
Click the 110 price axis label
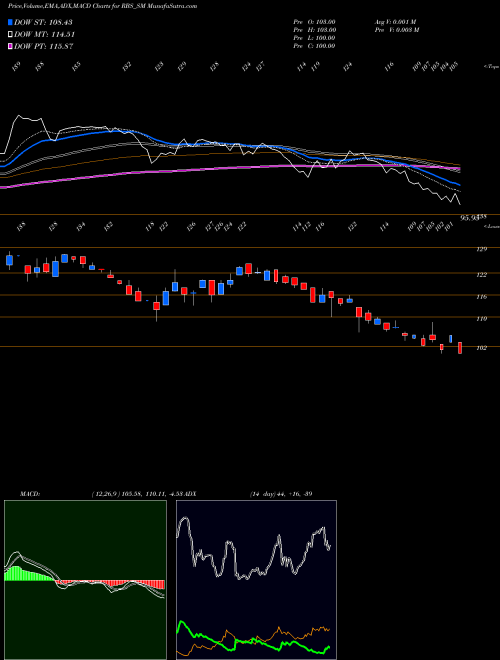tap(481, 319)
